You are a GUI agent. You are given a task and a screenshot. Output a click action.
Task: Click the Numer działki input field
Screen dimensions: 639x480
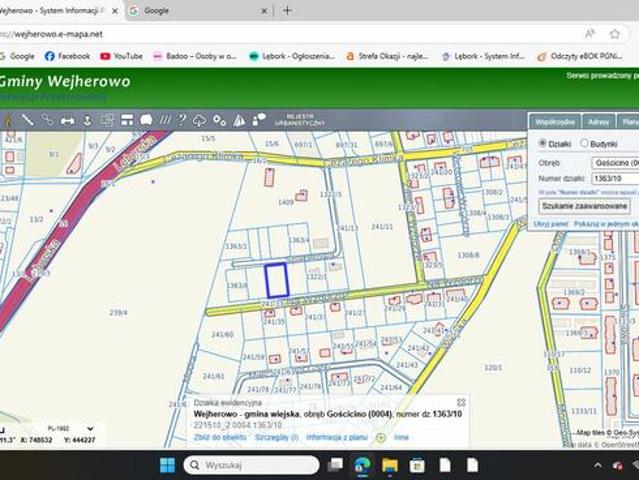pyautogui.click(x=614, y=178)
